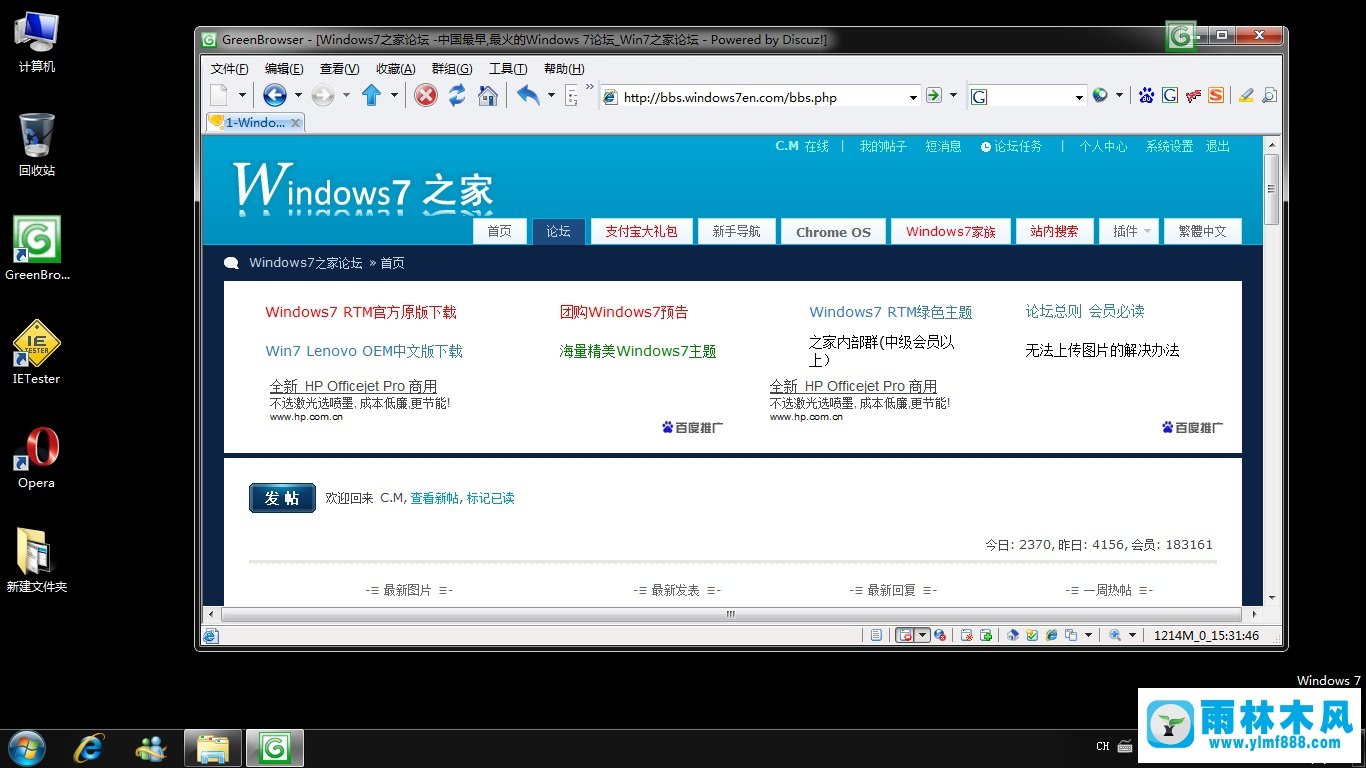Open the 首页 navigation tab on forum

[499, 231]
